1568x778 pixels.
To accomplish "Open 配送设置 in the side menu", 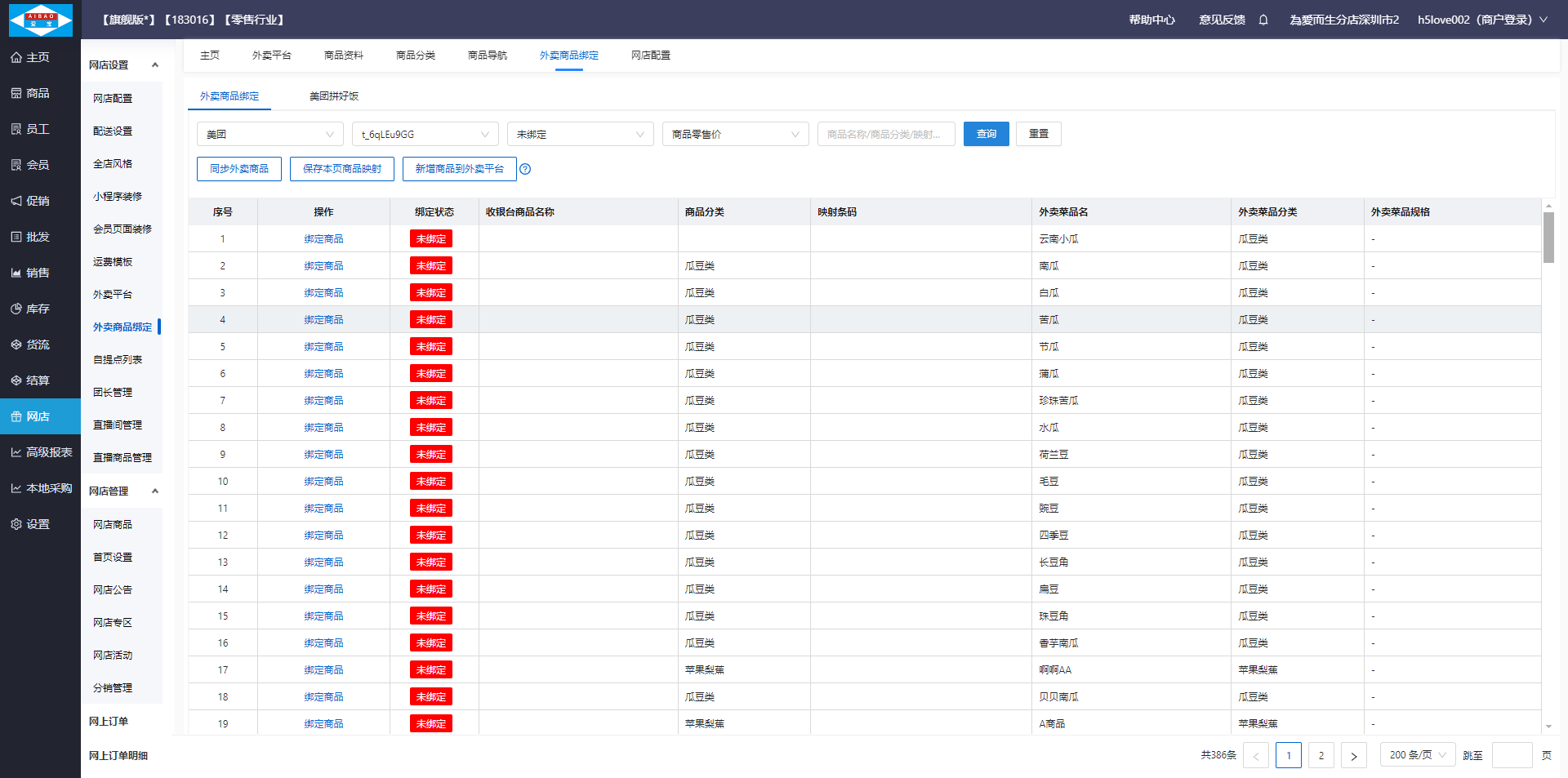I will click(x=113, y=131).
